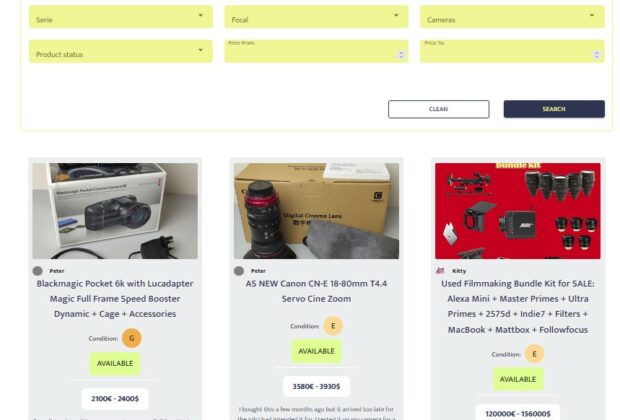Open the red Bundle Kit image

(x=518, y=211)
